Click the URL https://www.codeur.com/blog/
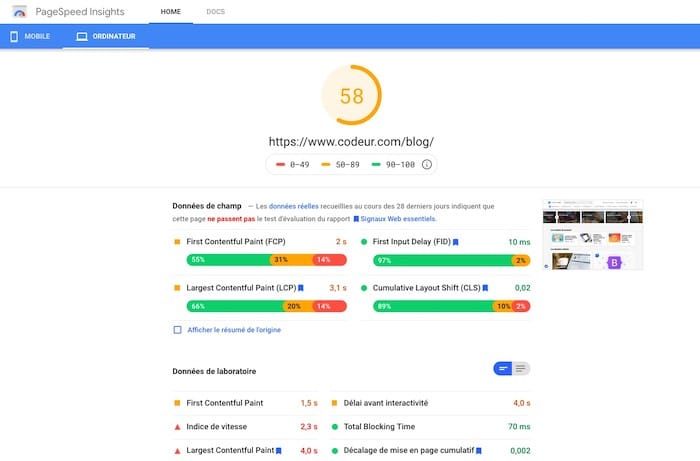 (x=351, y=141)
